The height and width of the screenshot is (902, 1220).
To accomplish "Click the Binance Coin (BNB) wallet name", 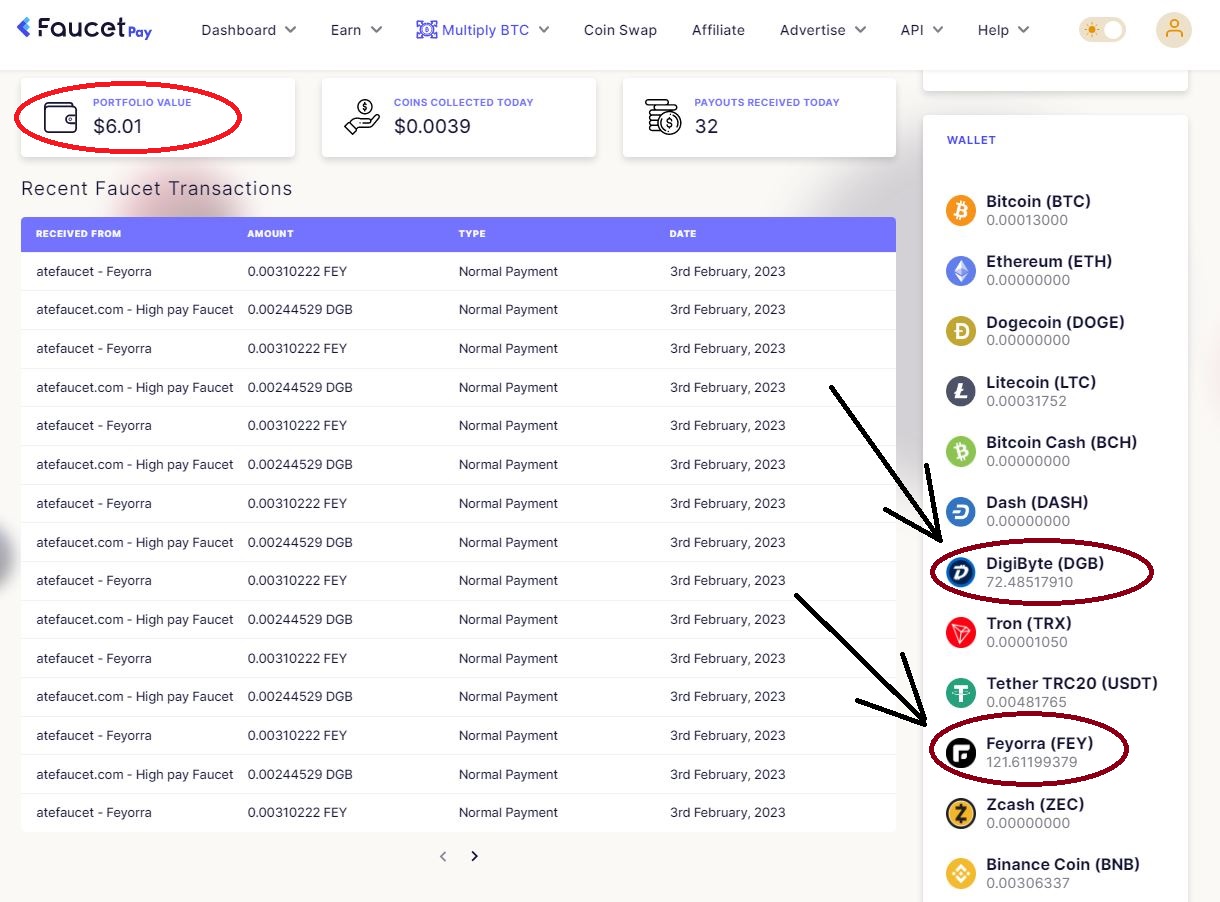I will 1063,864.
